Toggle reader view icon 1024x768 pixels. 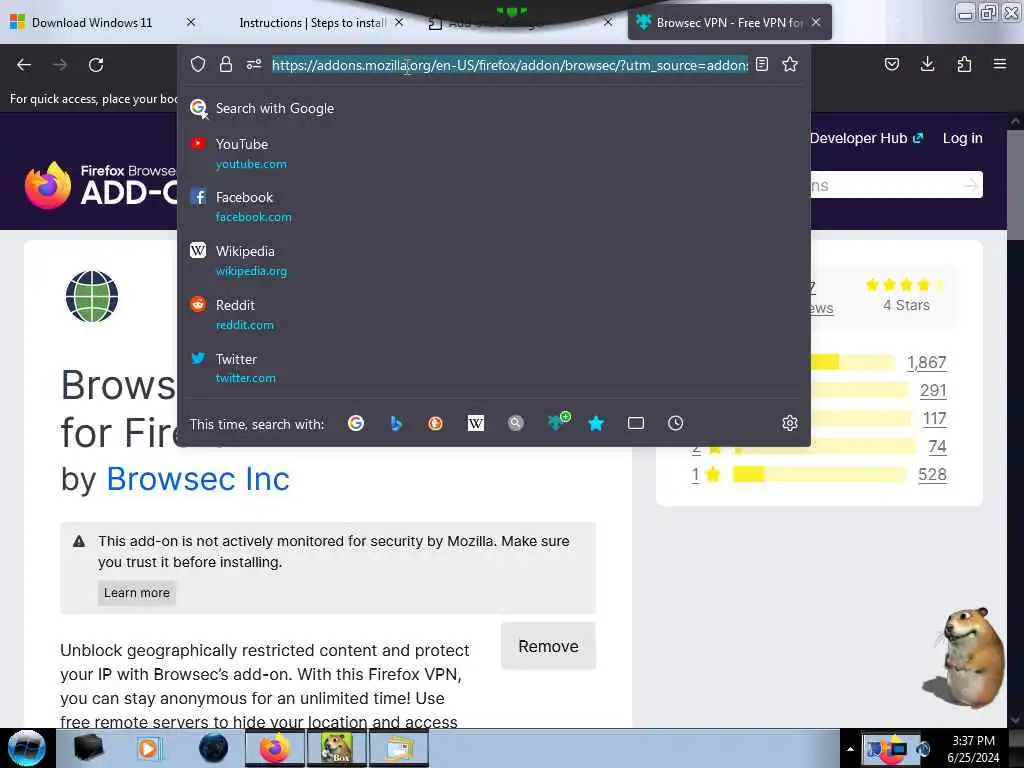[x=761, y=64]
